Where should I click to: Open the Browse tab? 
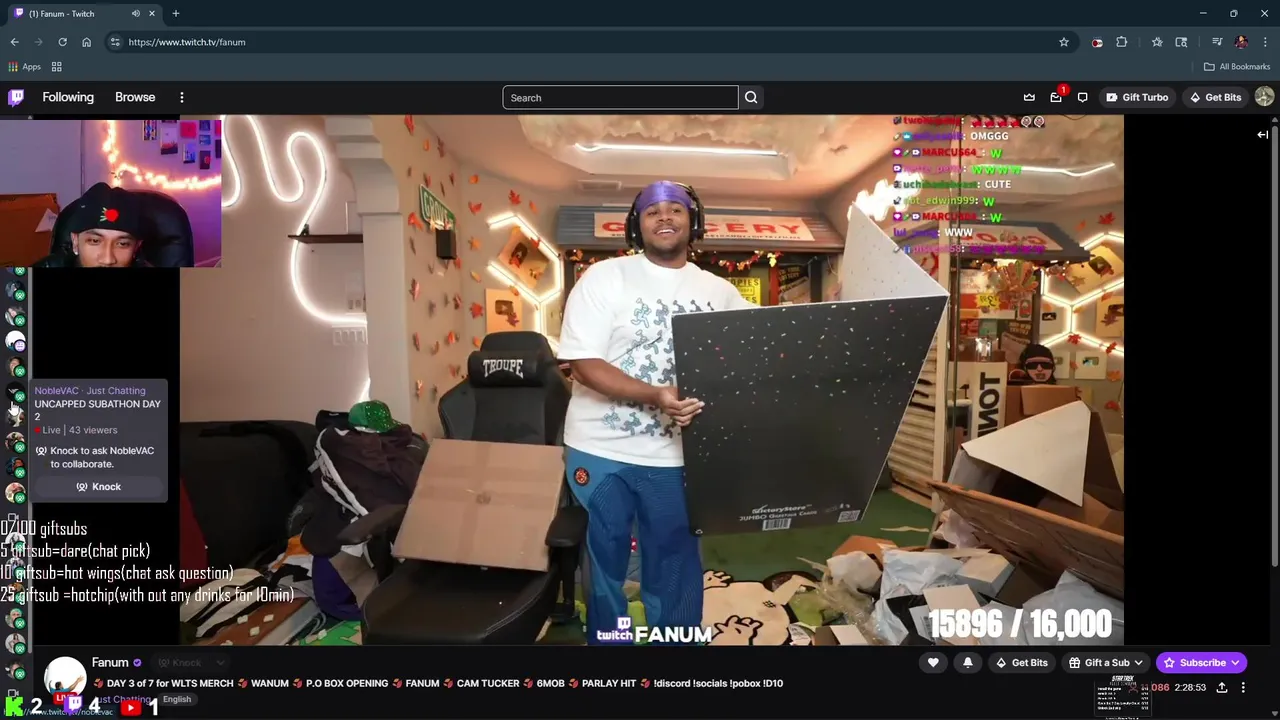click(x=135, y=97)
